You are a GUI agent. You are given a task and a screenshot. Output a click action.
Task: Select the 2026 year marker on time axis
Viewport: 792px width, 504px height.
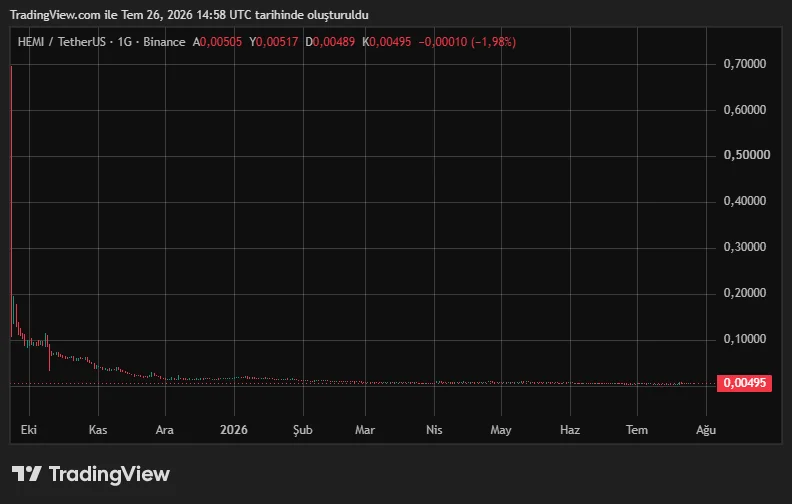[234, 430]
